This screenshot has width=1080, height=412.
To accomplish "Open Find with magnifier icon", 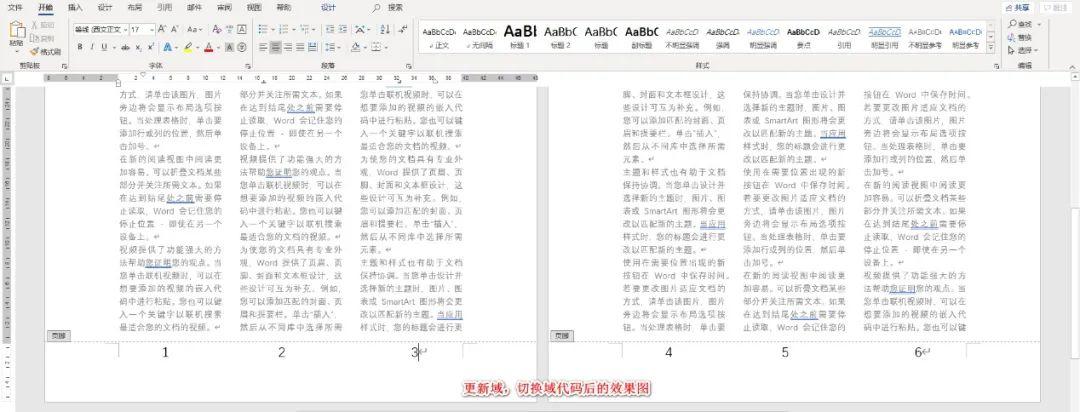I will click(x=1012, y=23).
